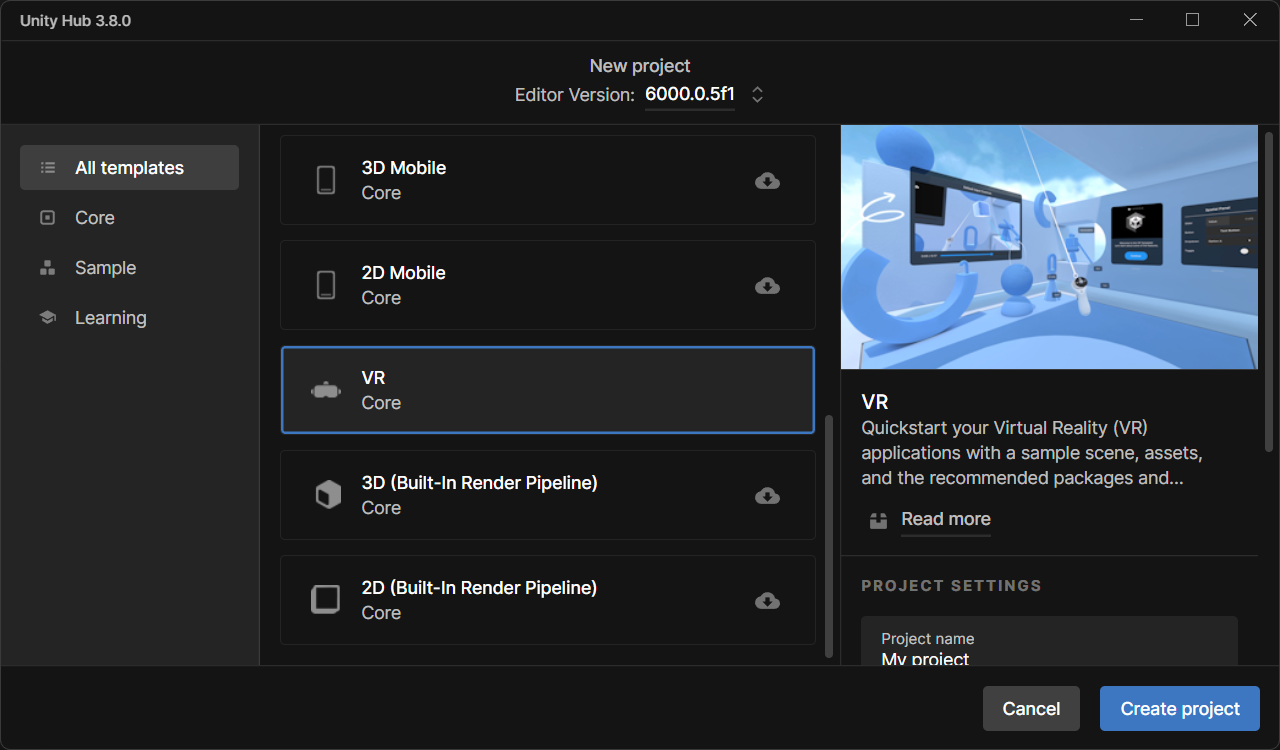The image size is (1280, 750).
Task: Download the 3D Built-In Render Pipeline template
Action: click(x=767, y=496)
